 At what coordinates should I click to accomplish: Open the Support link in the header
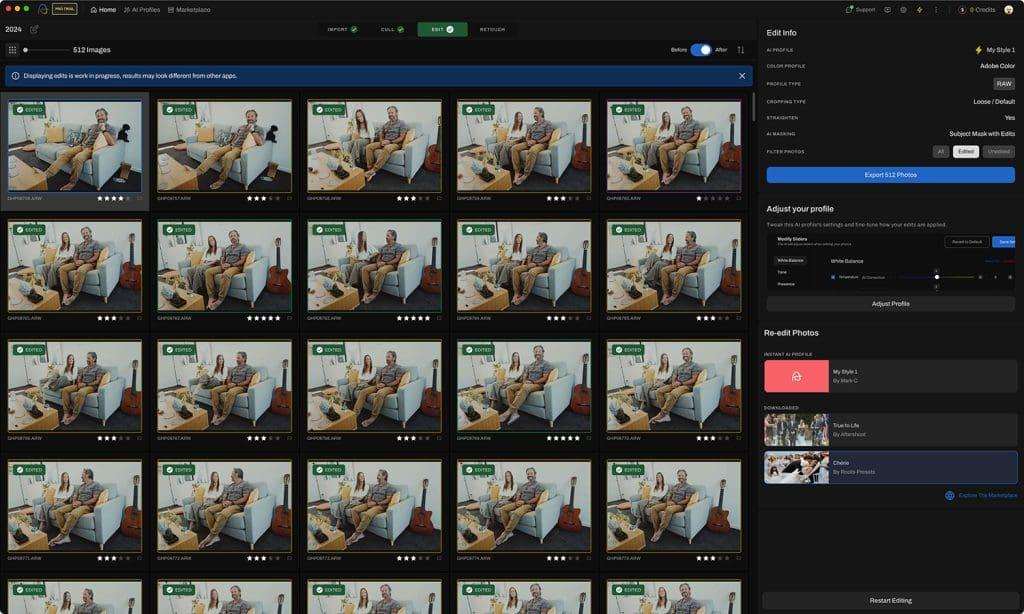coord(860,10)
